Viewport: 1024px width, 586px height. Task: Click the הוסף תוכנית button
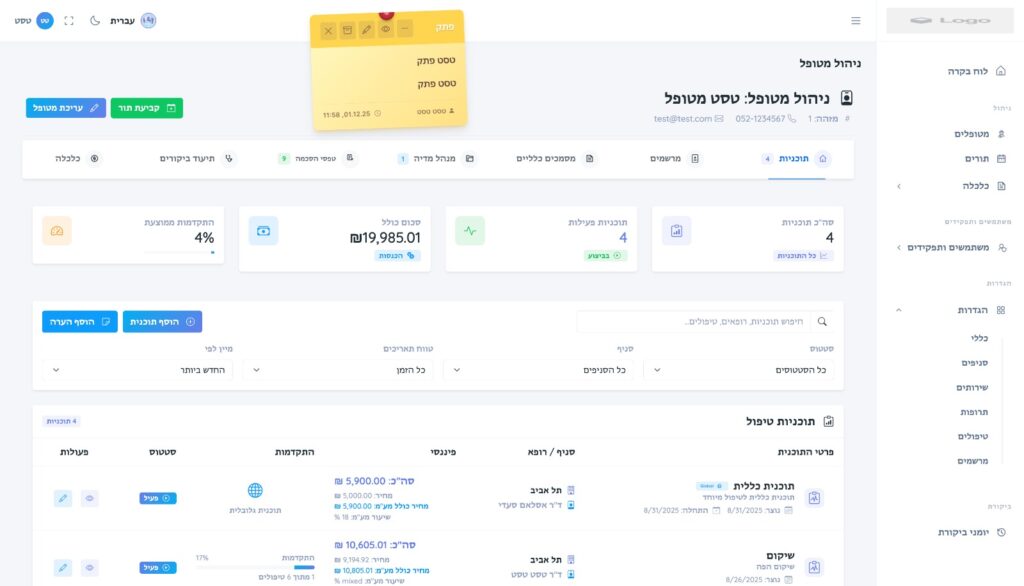[162, 321]
